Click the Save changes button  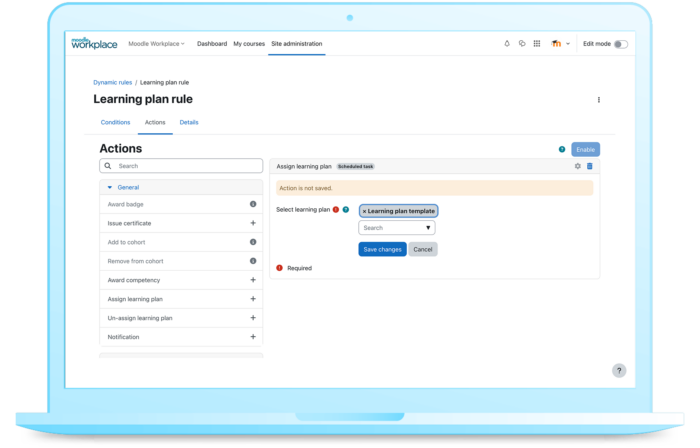point(382,249)
